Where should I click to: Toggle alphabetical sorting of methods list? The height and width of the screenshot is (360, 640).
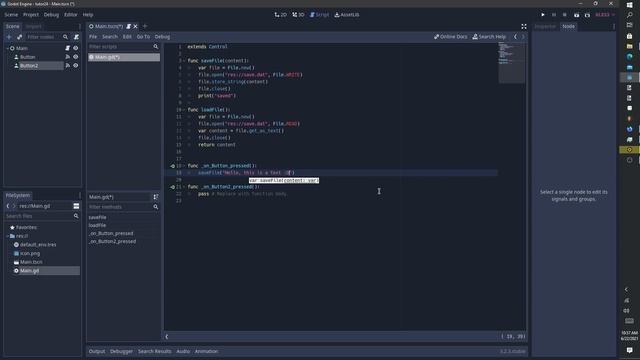[156, 197]
